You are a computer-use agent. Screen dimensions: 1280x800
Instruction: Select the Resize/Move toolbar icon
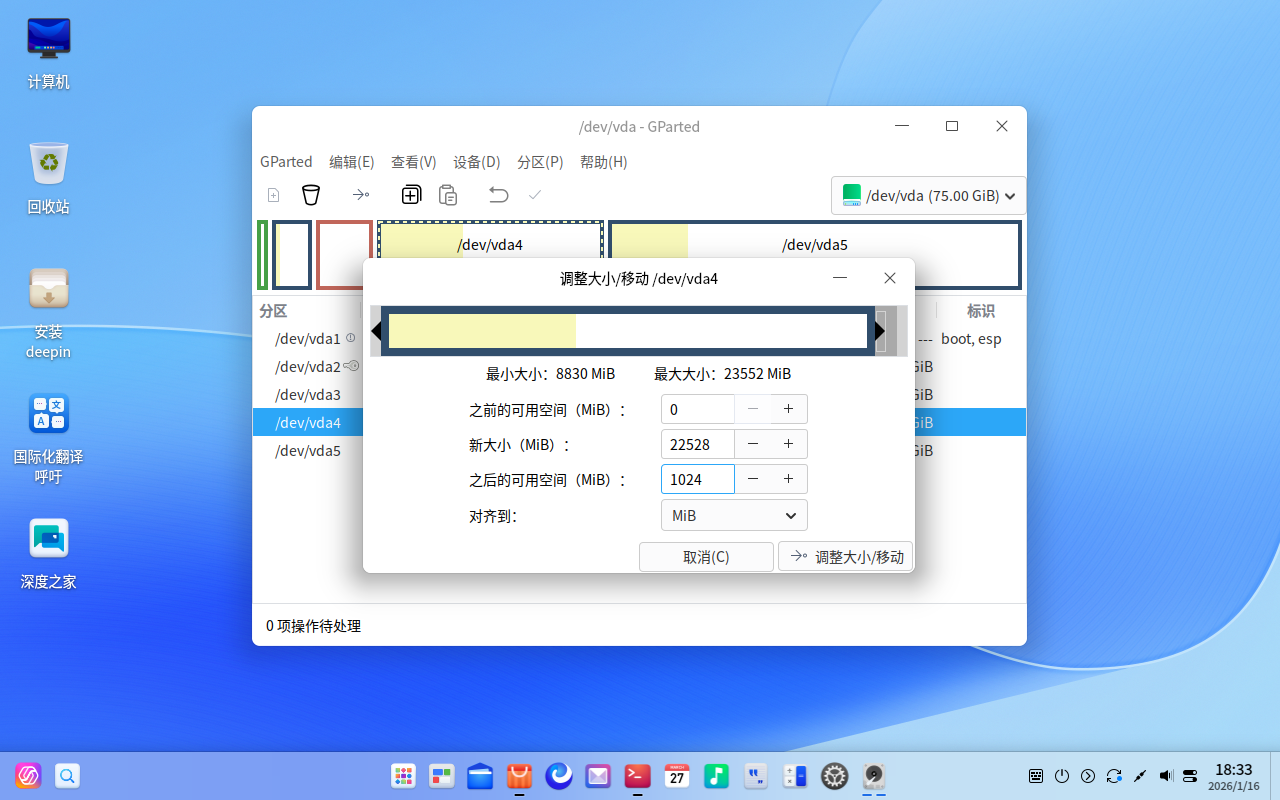361,195
